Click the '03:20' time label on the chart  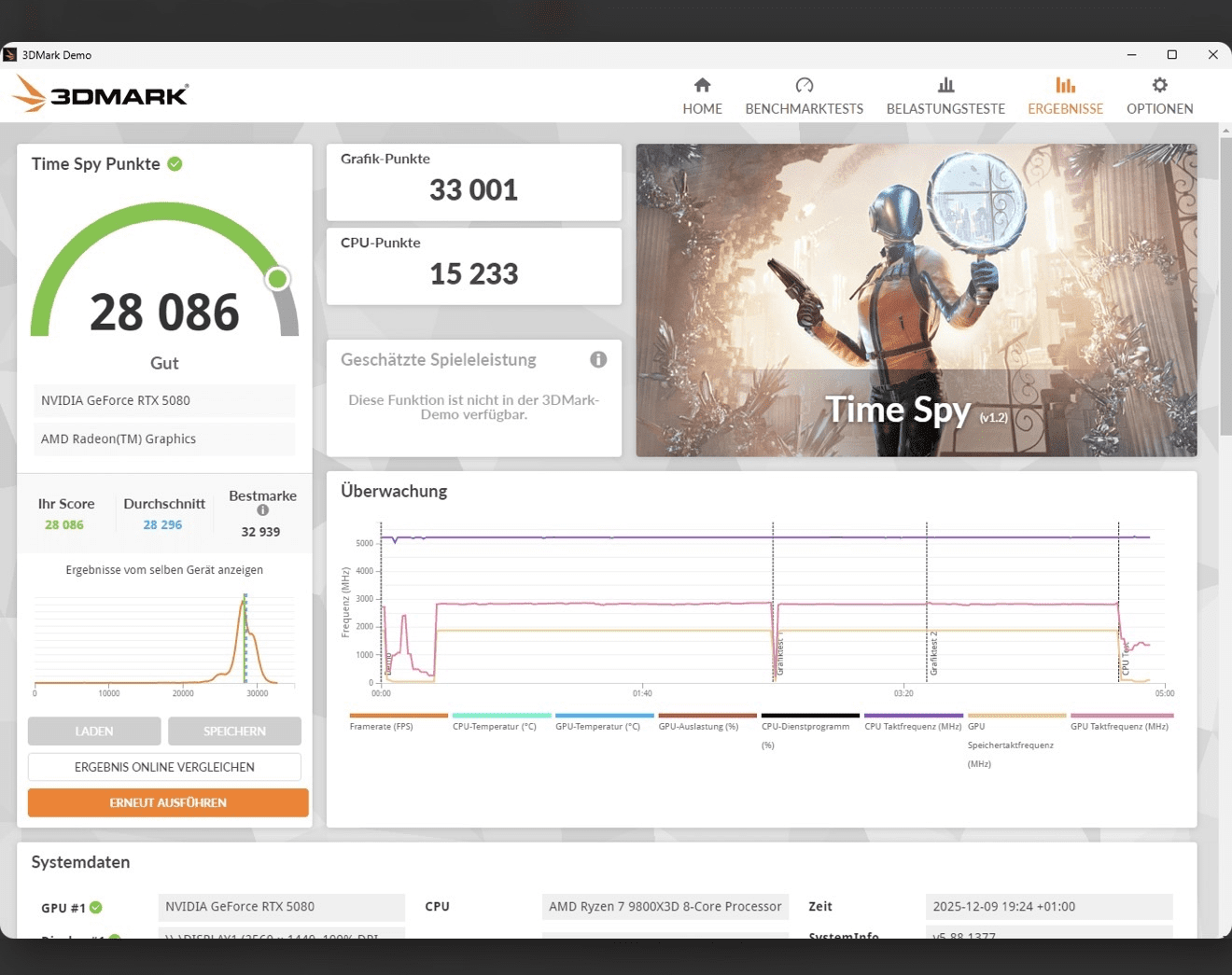[x=903, y=693]
